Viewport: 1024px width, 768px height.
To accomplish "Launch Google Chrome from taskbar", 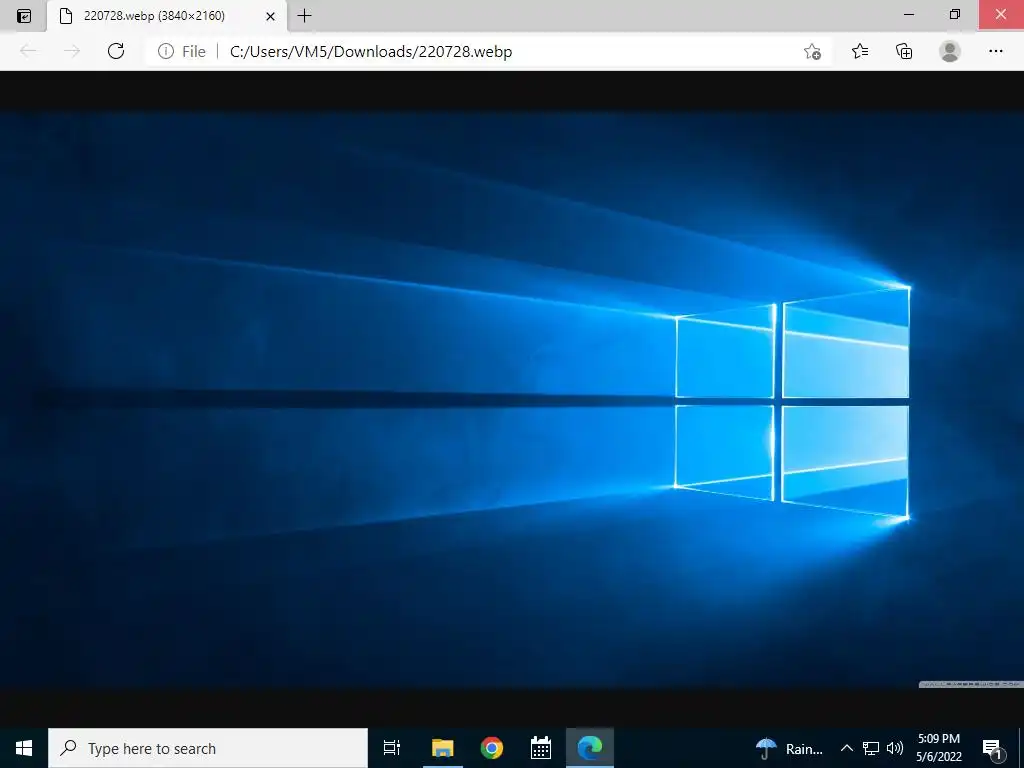I will [492, 748].
